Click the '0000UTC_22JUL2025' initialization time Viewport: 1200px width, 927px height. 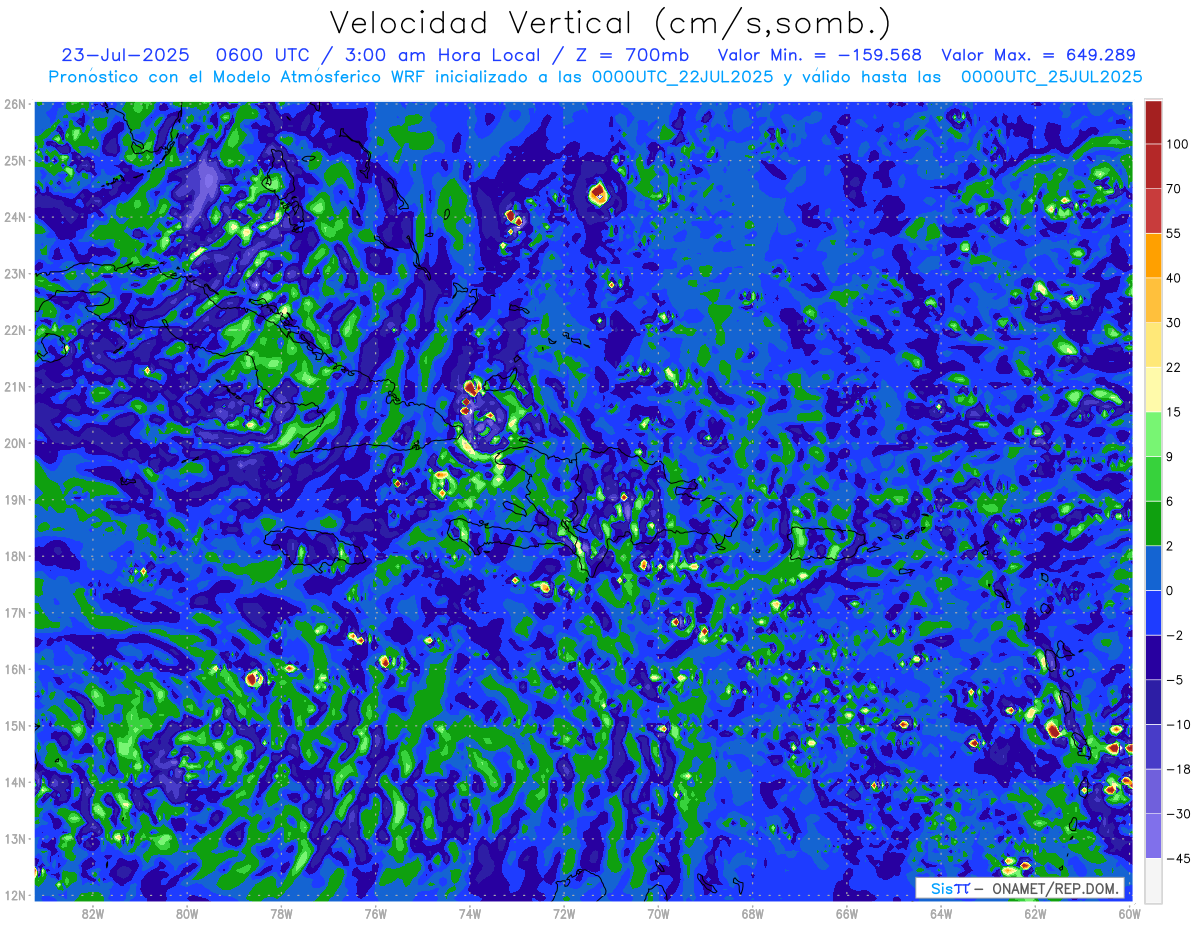(x=682, y=77)
